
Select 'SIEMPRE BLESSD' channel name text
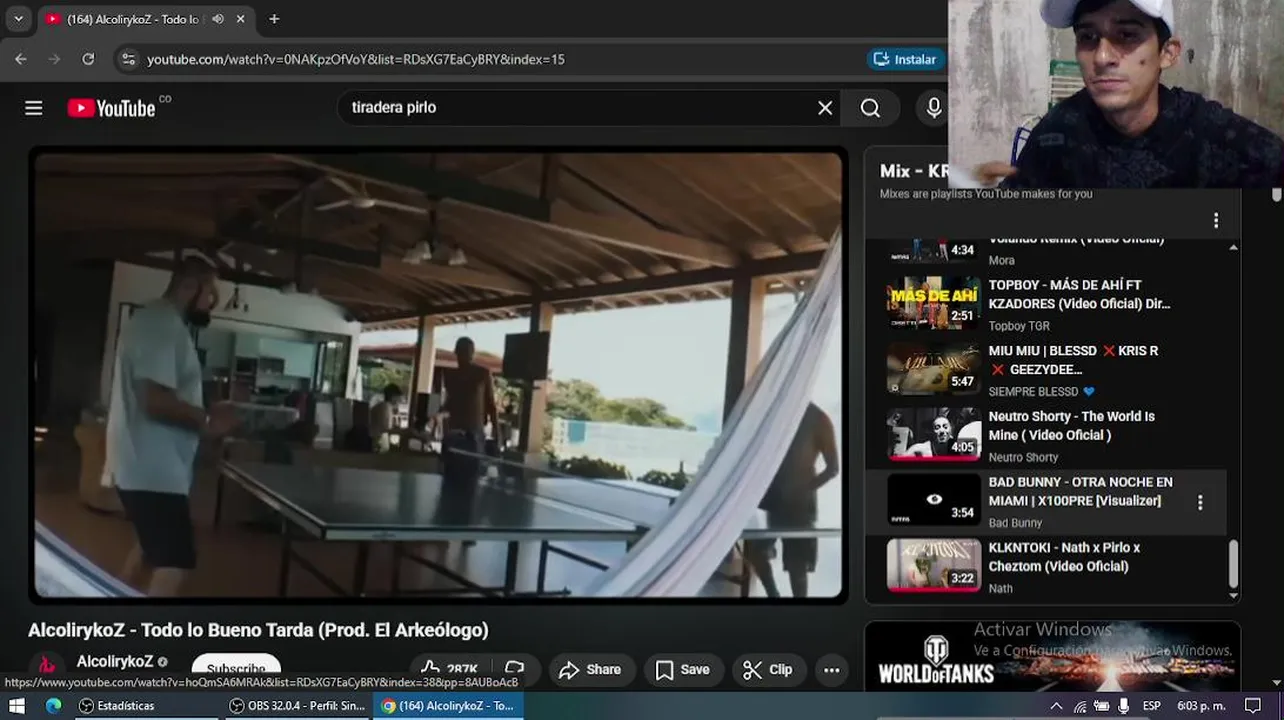tap(1033, 392)
